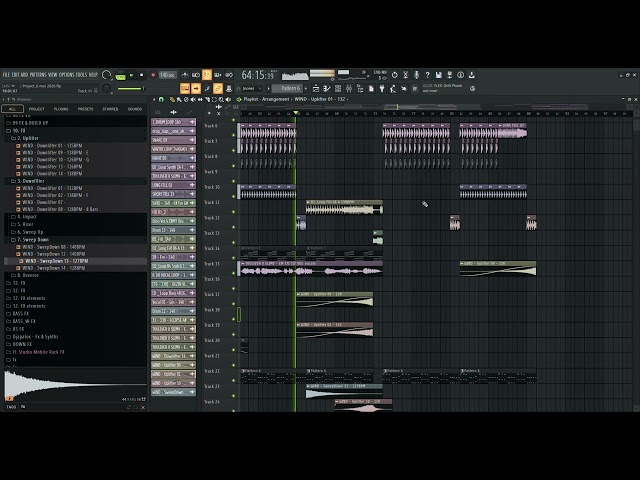Screen dimensions: 640x480
Task: Toggle the link/chain orange button
Action: click(218, 88)
